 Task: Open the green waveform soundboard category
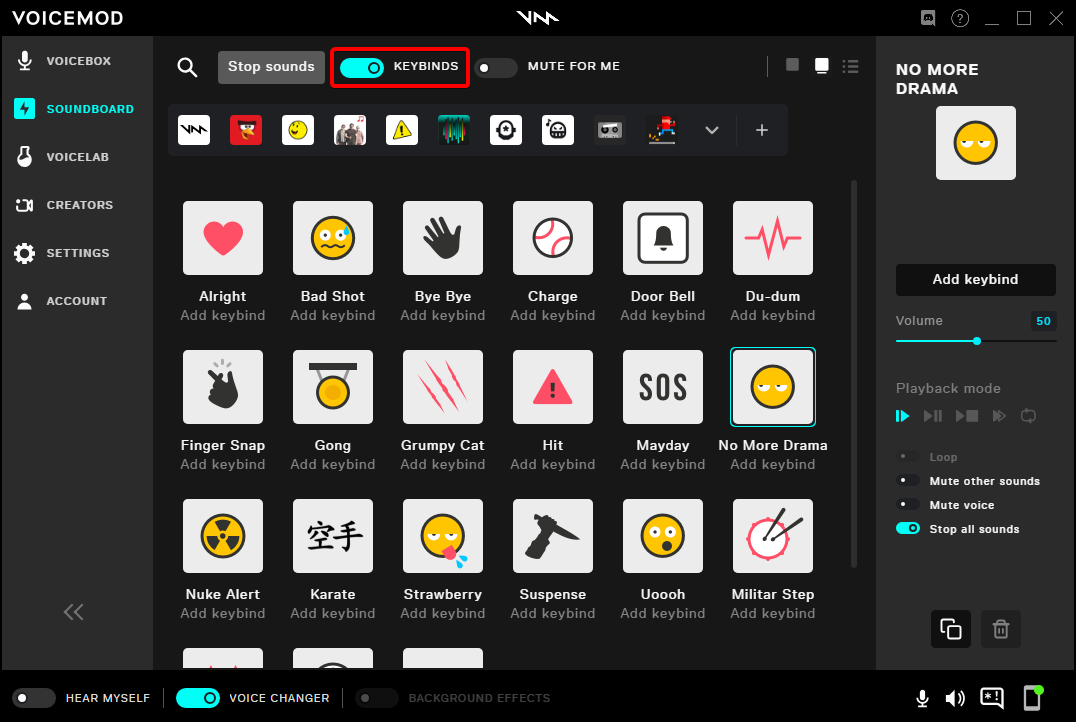click(454, 130)
